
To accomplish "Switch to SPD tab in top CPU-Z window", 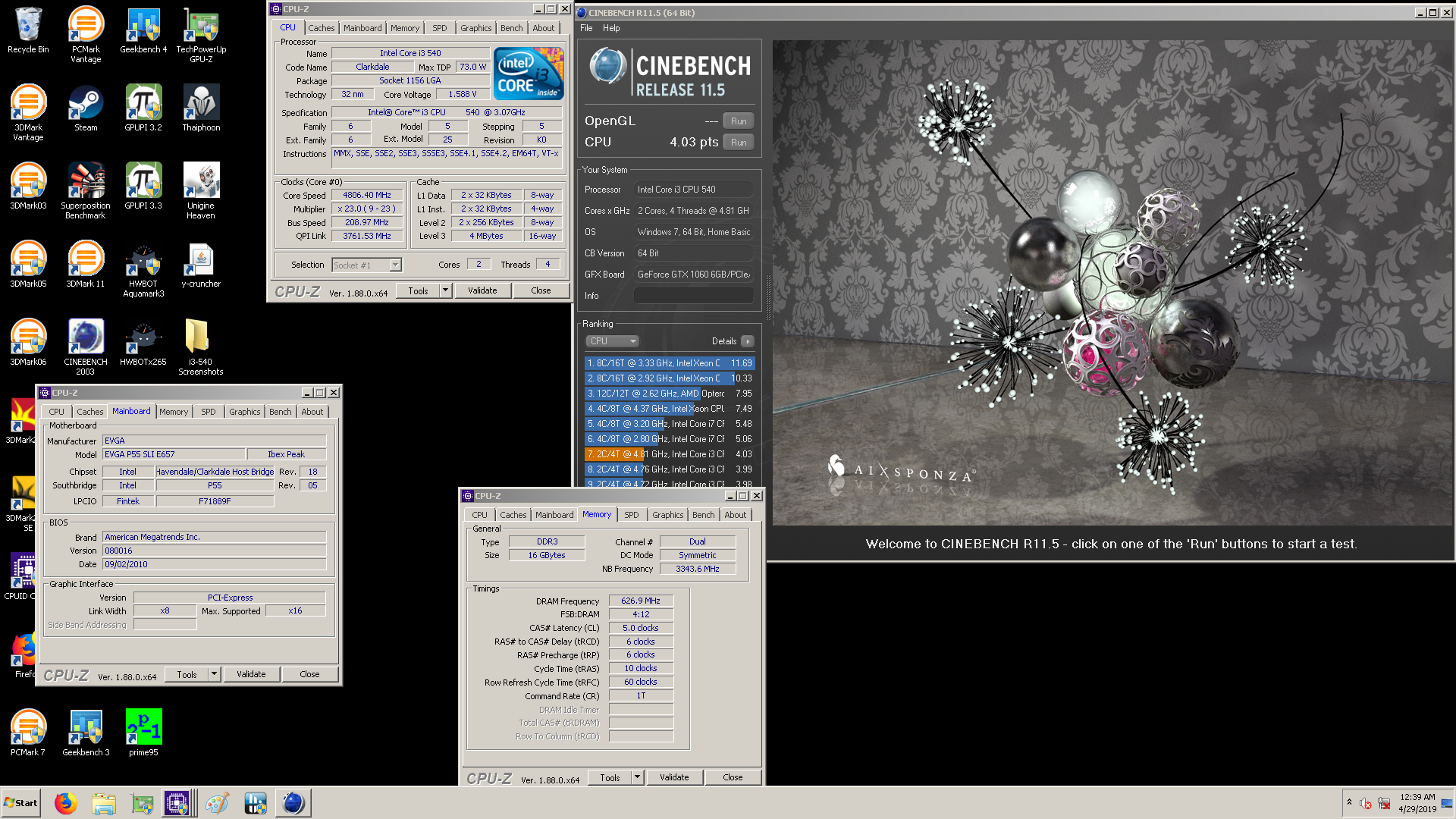I will 440,28.
